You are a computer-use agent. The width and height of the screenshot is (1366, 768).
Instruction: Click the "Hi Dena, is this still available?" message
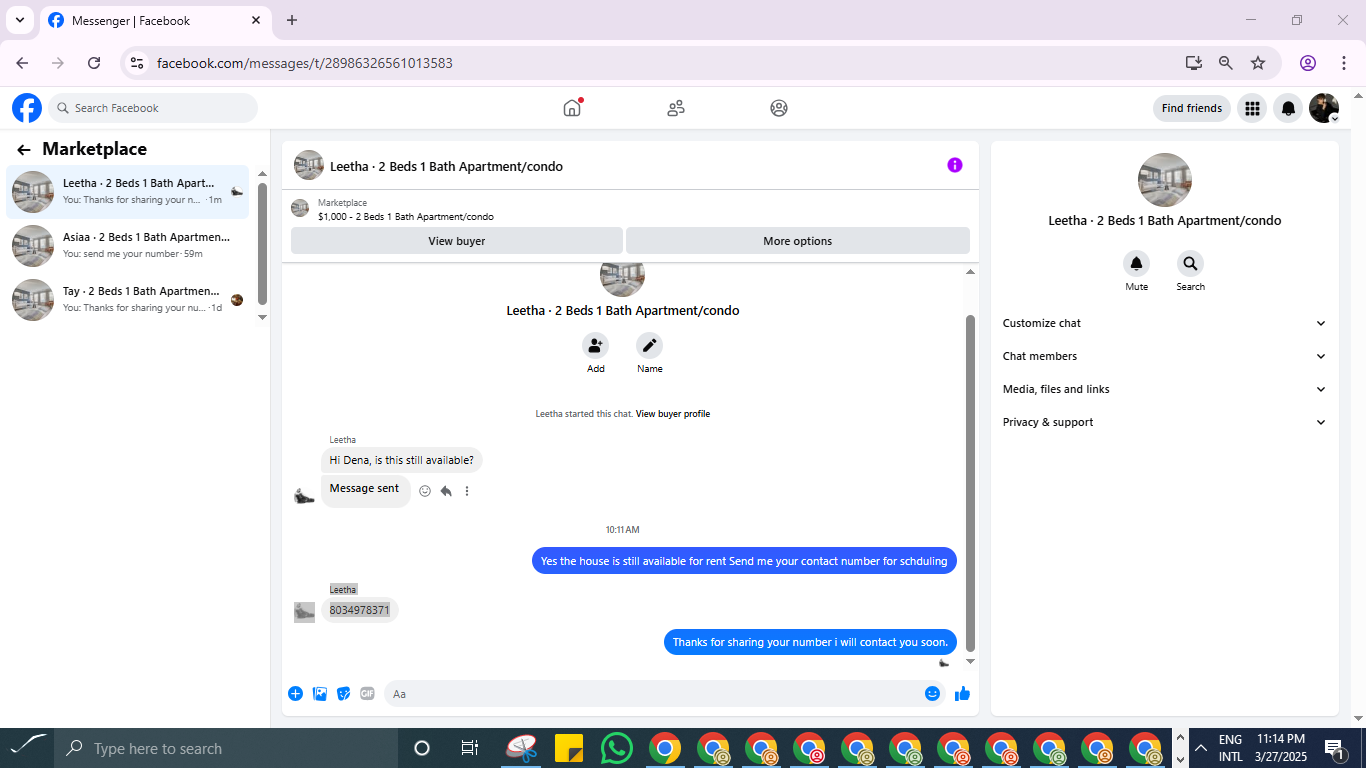[402, 461]
